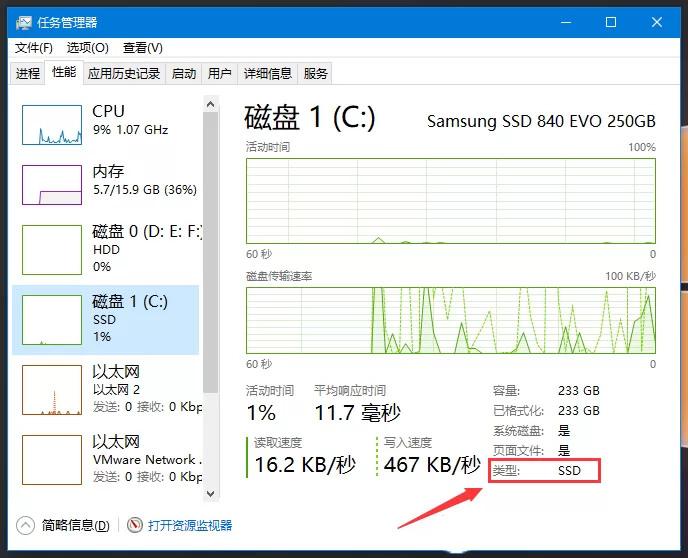
Task: Click the sidebar scroll down arrow
Action: pyautogui.click(x=211, y=494)
